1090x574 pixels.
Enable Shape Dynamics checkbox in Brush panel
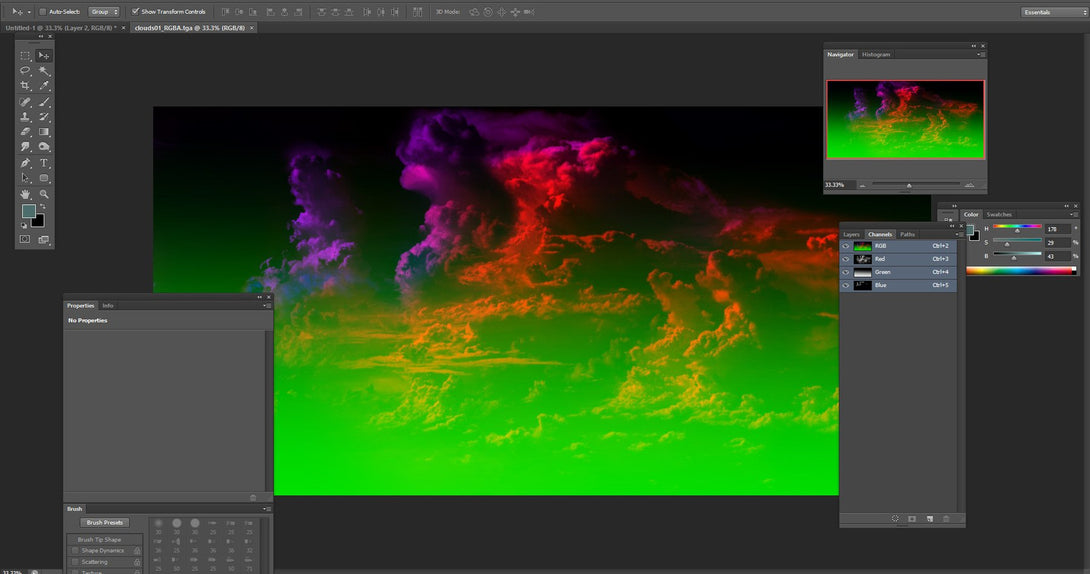pos(75,550)
